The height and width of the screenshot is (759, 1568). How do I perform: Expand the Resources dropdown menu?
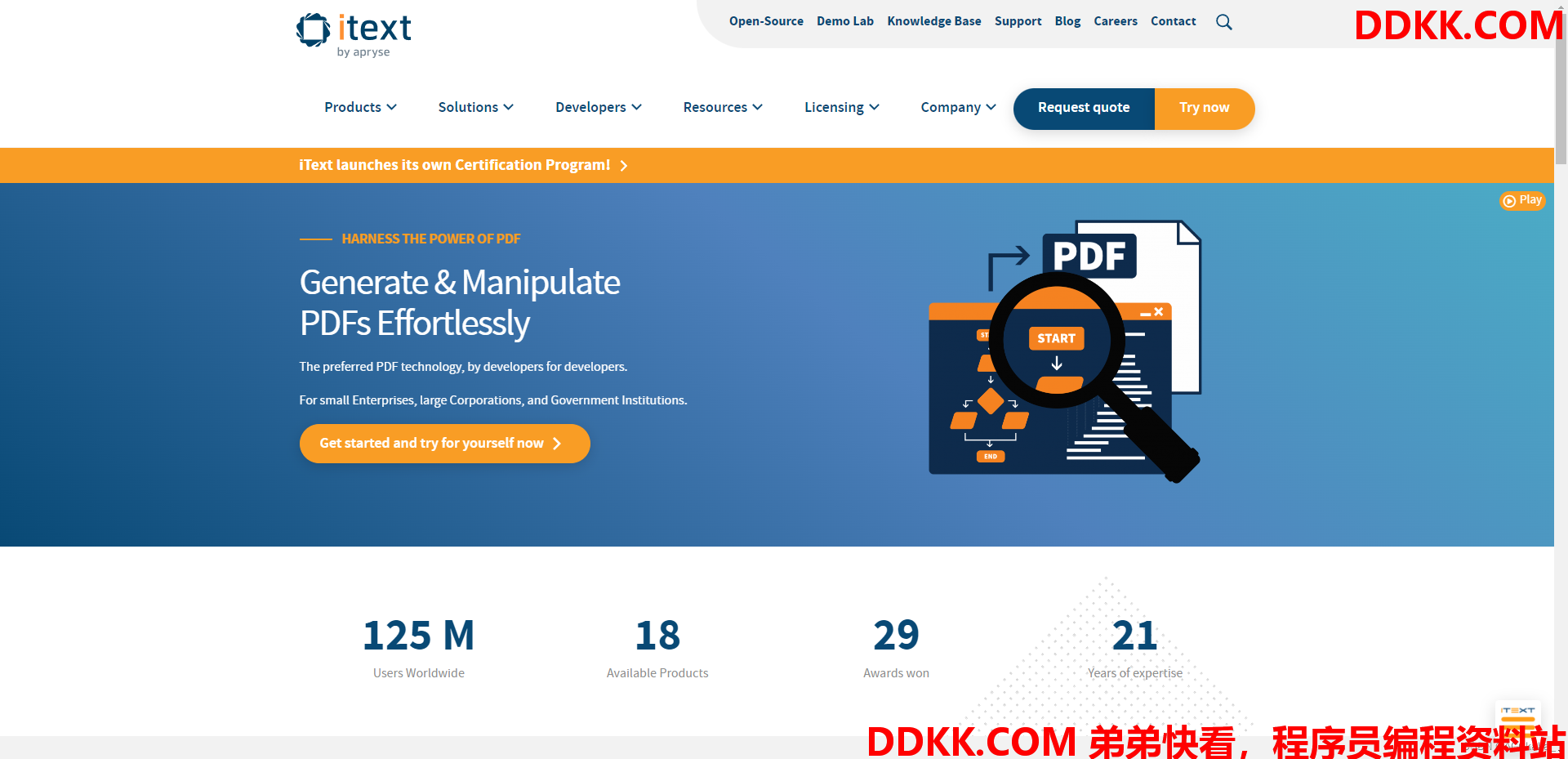click(723, 107)
